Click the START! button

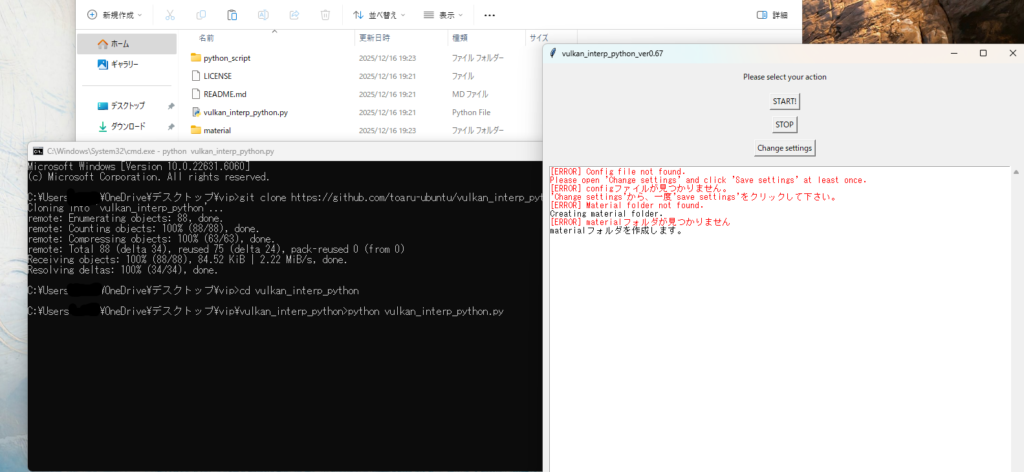click(785, 101)
